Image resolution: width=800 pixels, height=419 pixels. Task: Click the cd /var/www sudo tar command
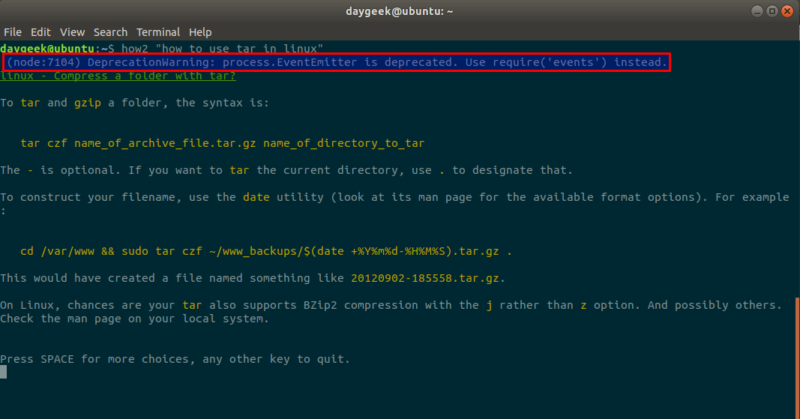[x=266, y=251]
